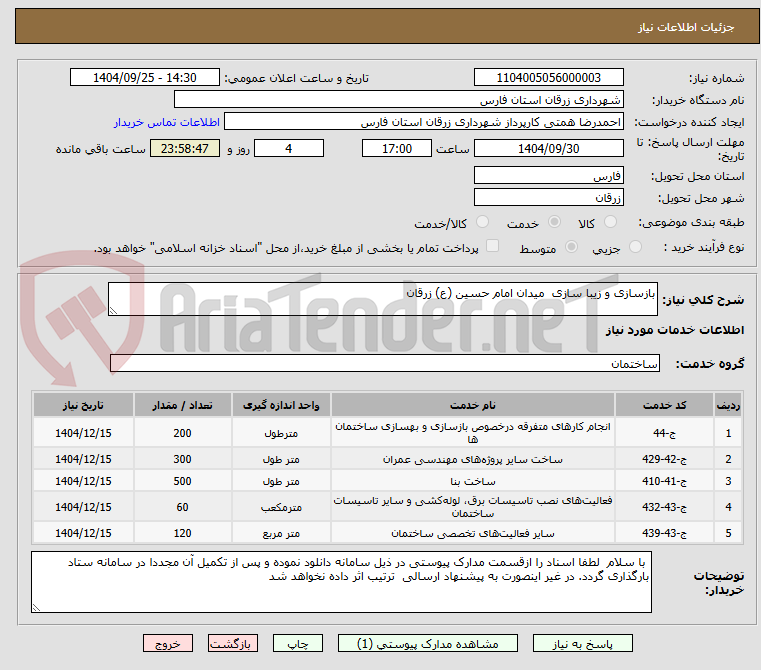Click service code ج-41-410 cell
Viewport: 761px width, 670px height.
click(664, 481)
